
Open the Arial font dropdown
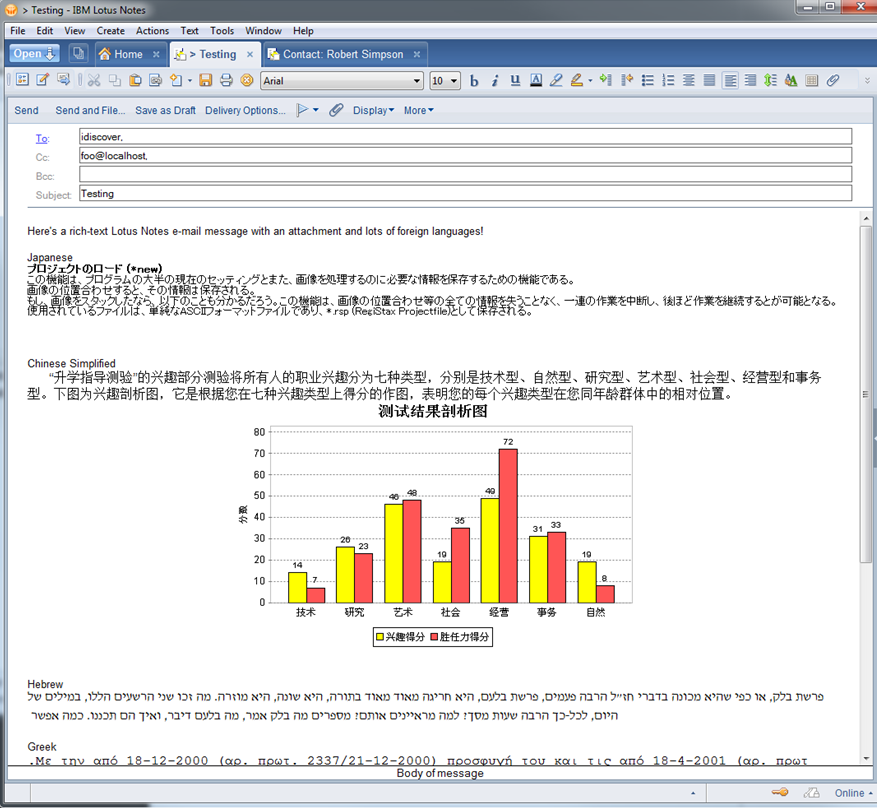tap(417, 81)
